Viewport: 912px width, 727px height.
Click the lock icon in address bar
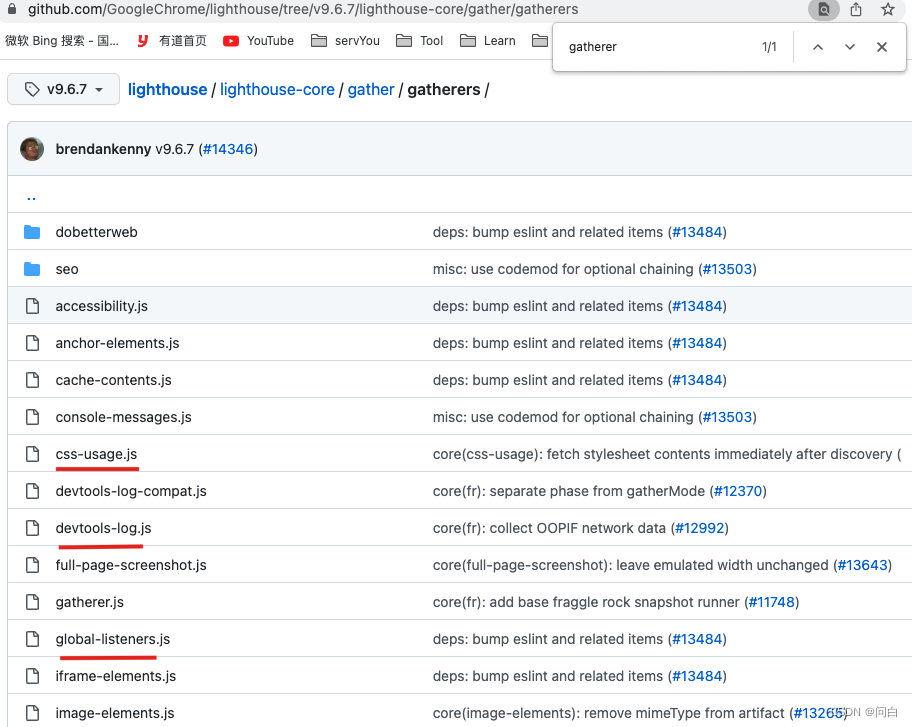(12, 9)
